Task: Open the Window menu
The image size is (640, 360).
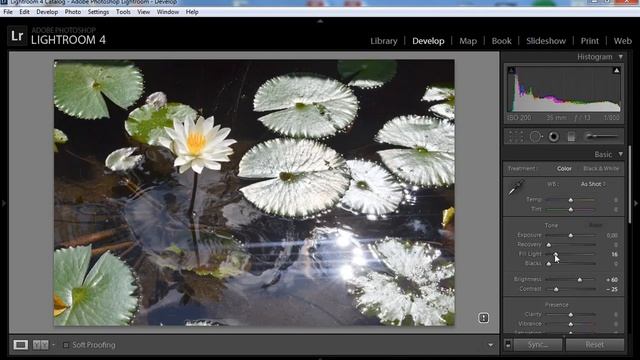Action: tap(168, 12)
